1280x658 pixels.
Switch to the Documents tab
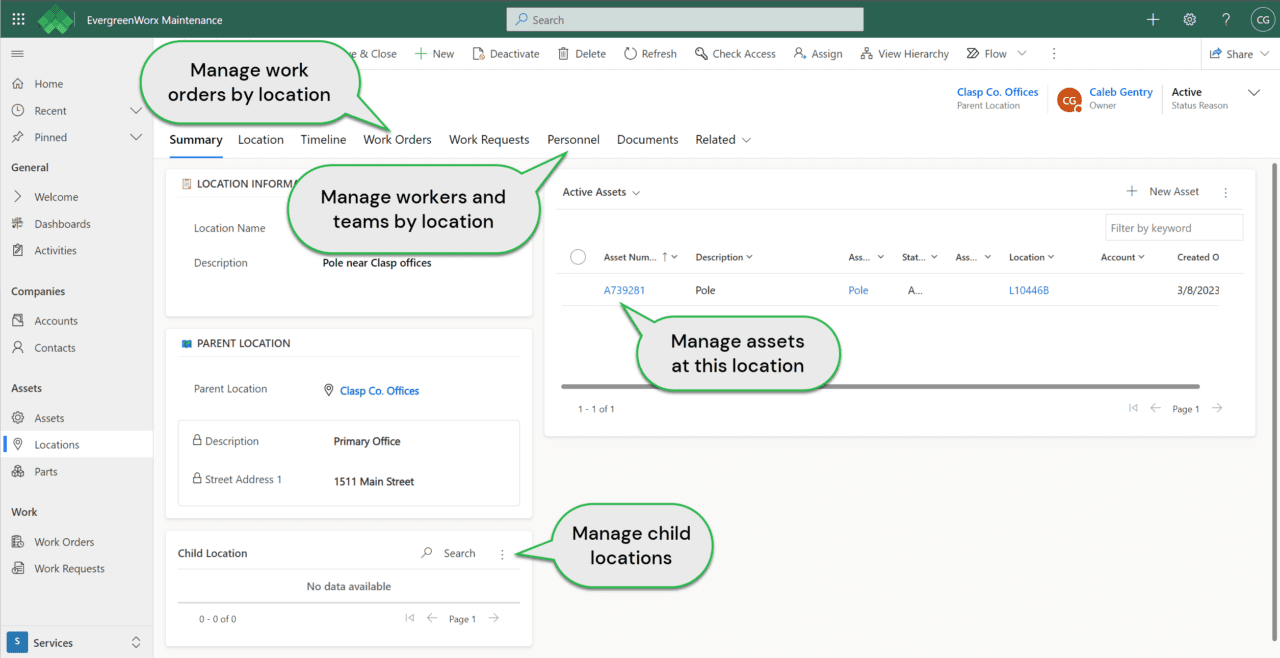coord(647,140)
